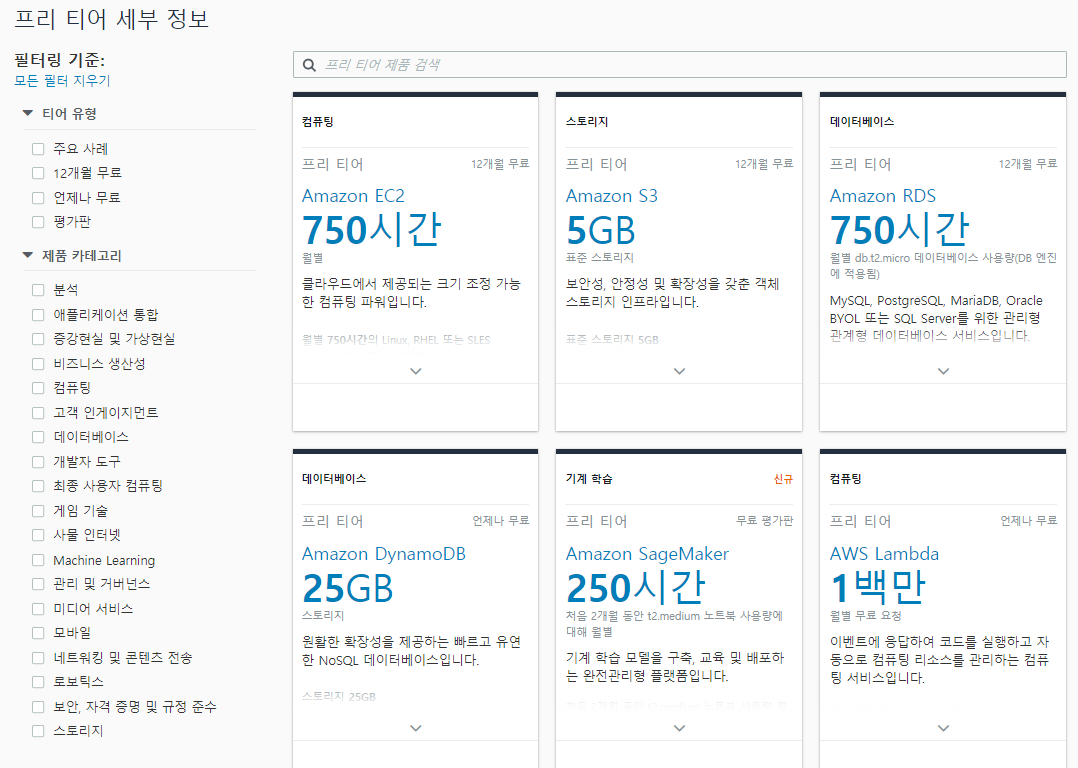Expand the Amazon S3 card chevron
The image size is (1078, 768).
(x=679, y=371)
